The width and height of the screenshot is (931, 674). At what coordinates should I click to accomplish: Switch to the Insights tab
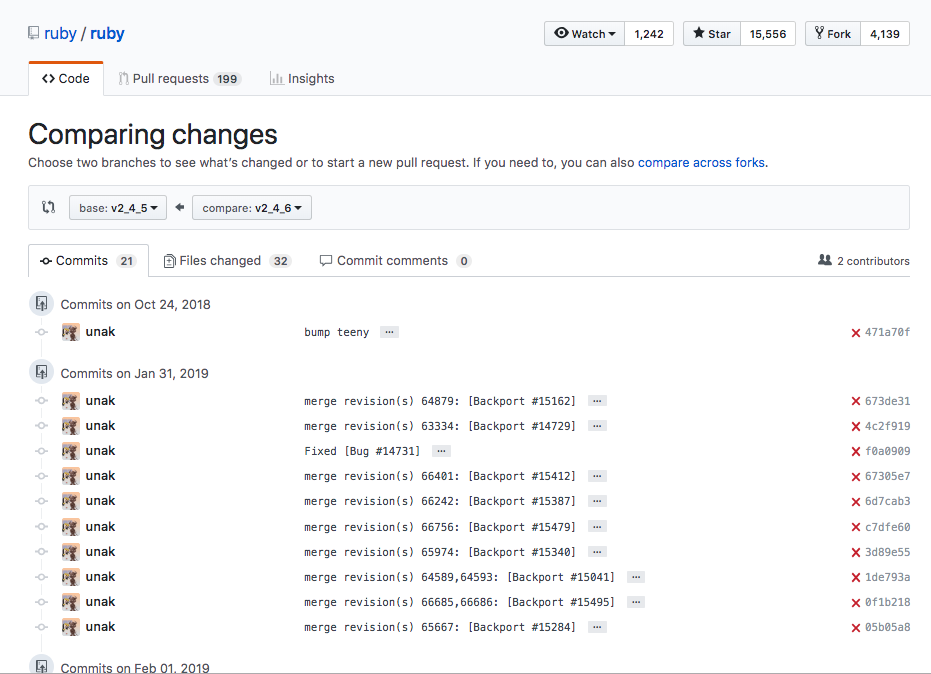click(x=302, y=79)
